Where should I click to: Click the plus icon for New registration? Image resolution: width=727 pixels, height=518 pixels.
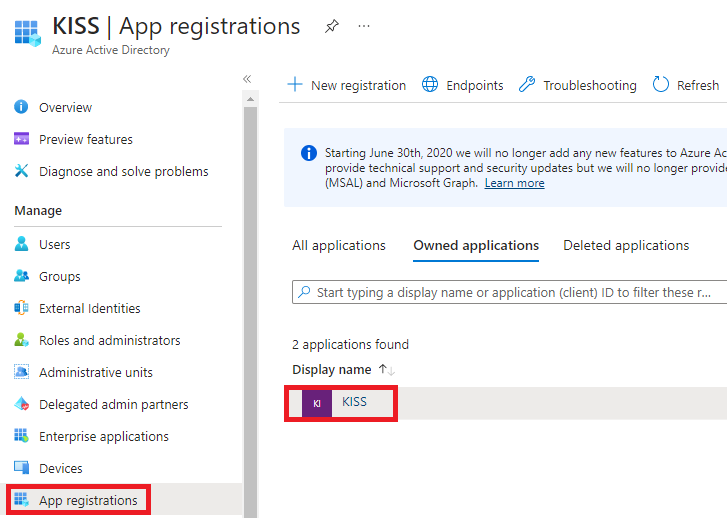pyautogui.click(x=295, y=84)
